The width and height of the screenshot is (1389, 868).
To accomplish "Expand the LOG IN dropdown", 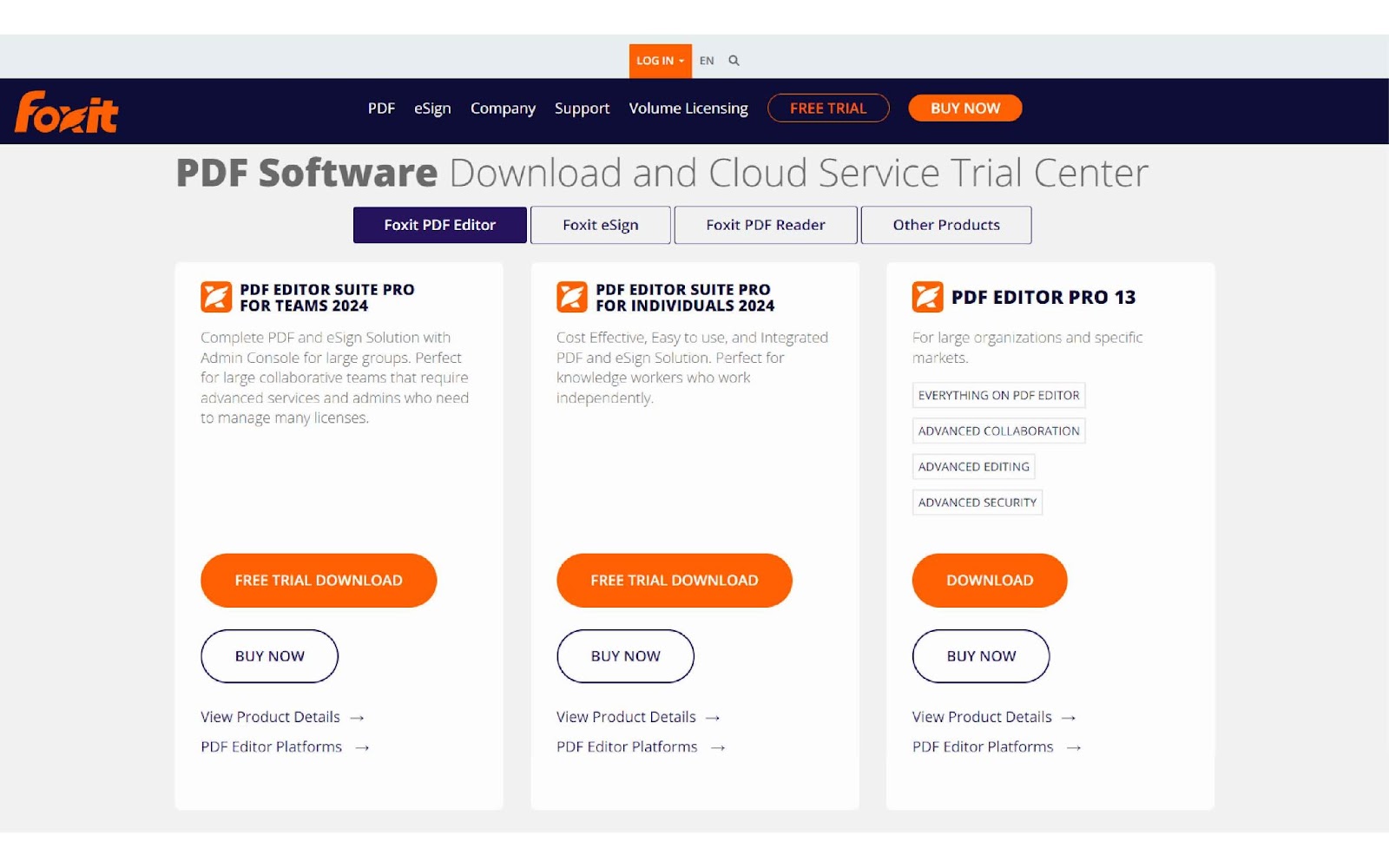I will [x=661, y=61].
